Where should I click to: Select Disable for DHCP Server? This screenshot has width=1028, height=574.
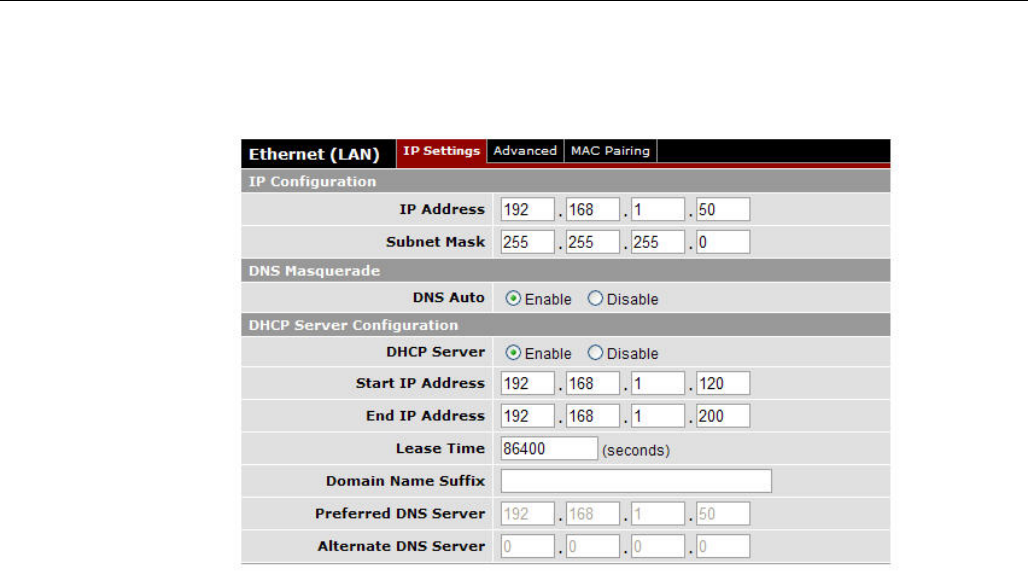click(595, 353)
